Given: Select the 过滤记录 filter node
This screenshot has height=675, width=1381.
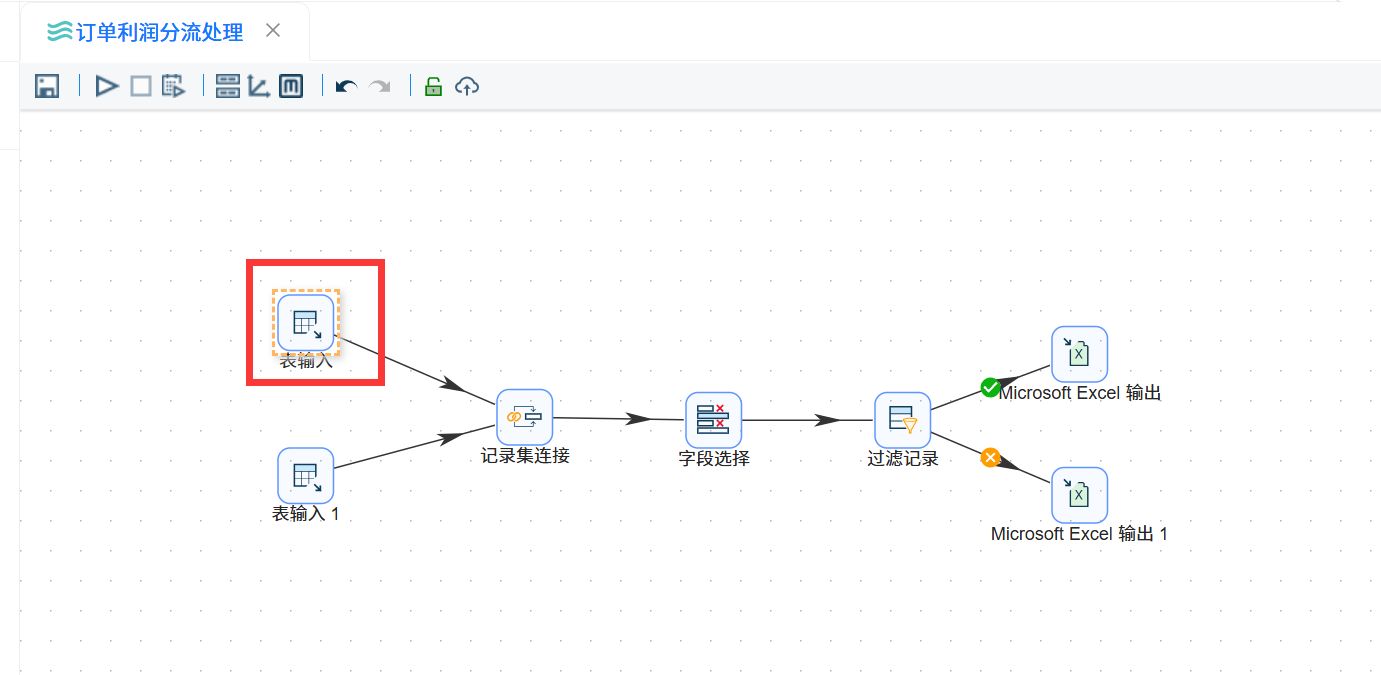Looking at the screenshot, I should (903, 420).
